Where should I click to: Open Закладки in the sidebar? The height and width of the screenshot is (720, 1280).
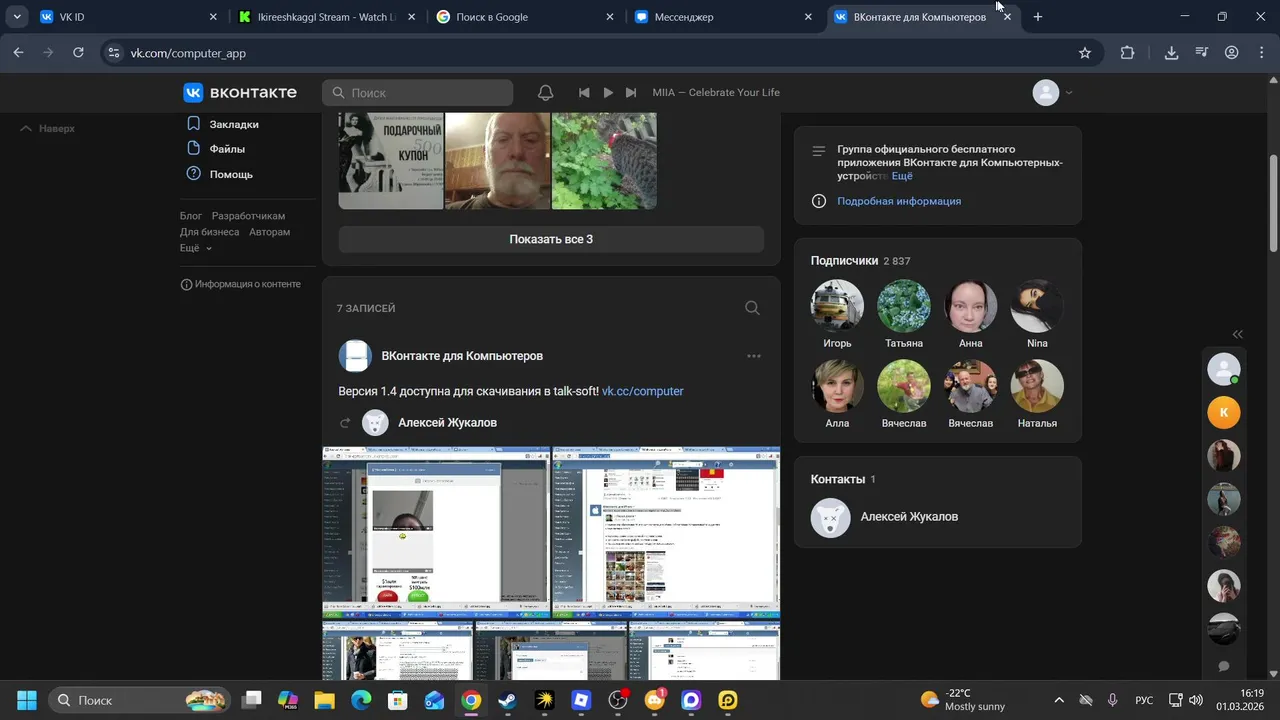[234, 124]
